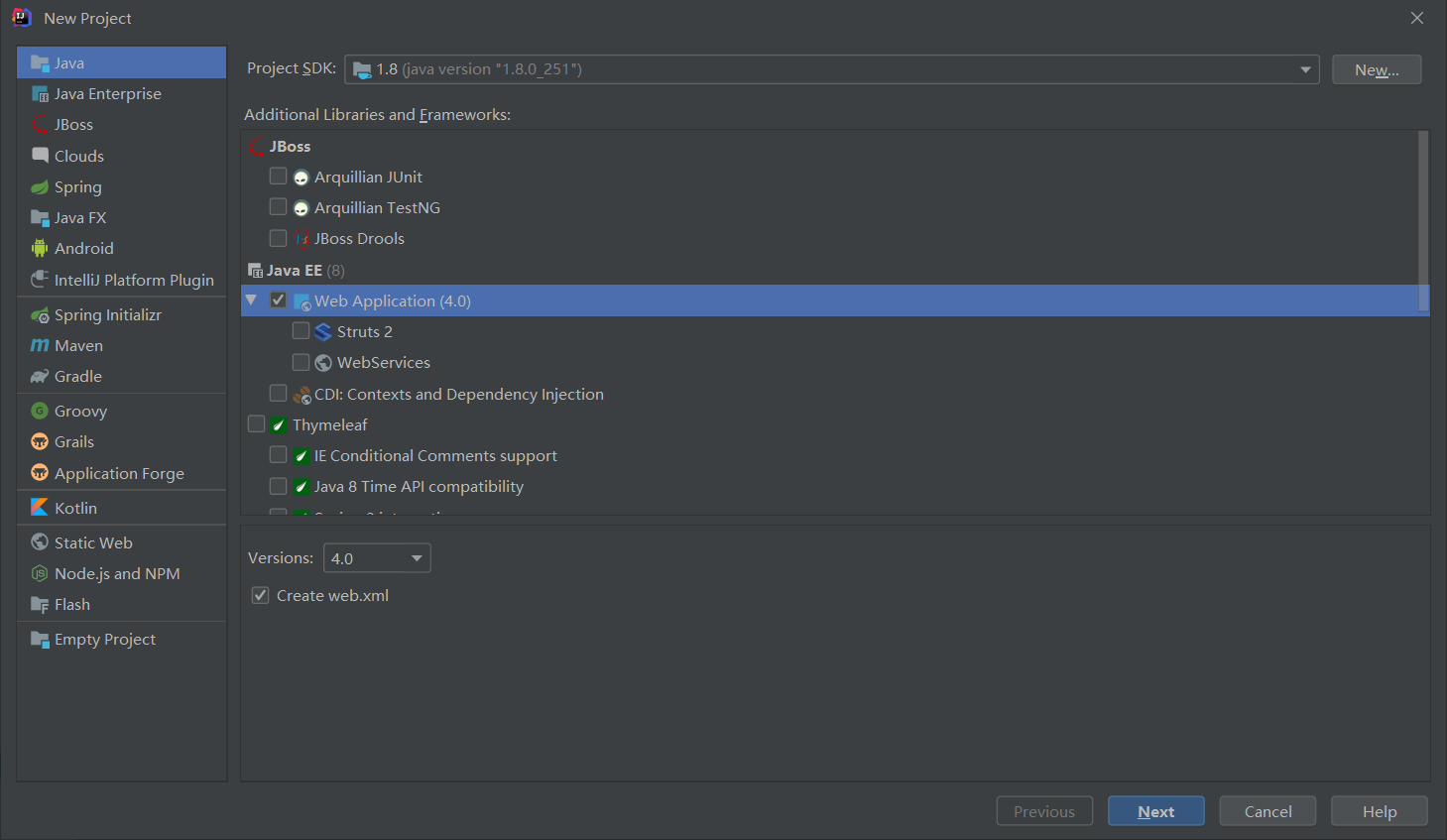This screenshot has width=1447, height=840.
Task: Check the CDI Contexts and Dependency Injection checkbox
Action: point(278,394)
